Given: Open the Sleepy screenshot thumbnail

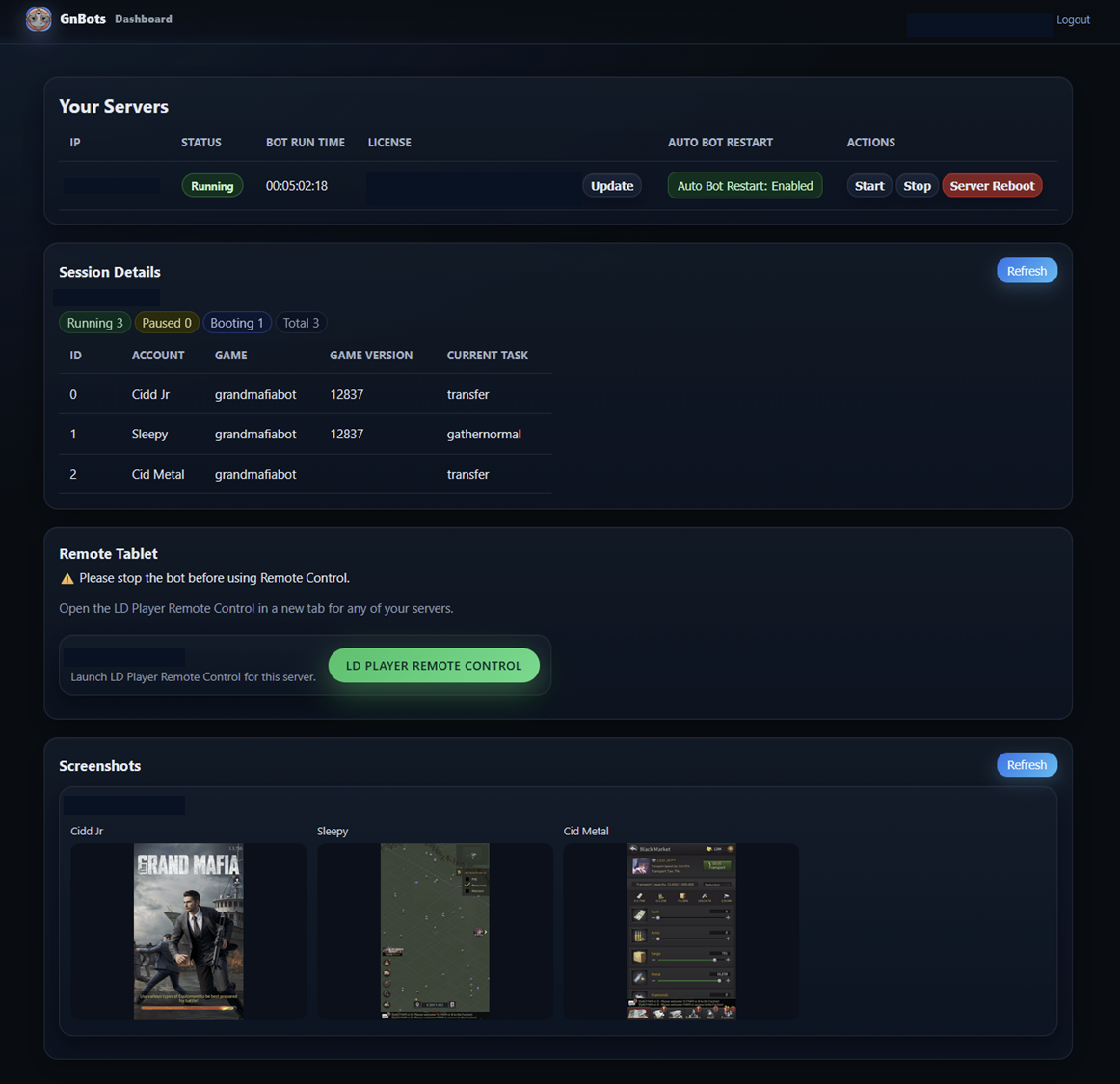Looking at the screenshot, I should pos(435,931).
